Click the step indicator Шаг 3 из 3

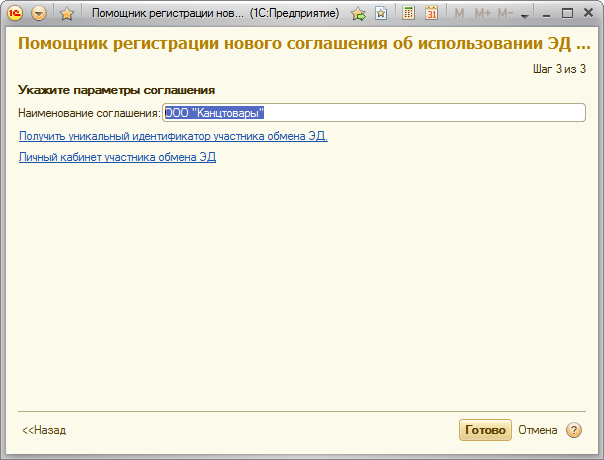[x=559, y=69]
